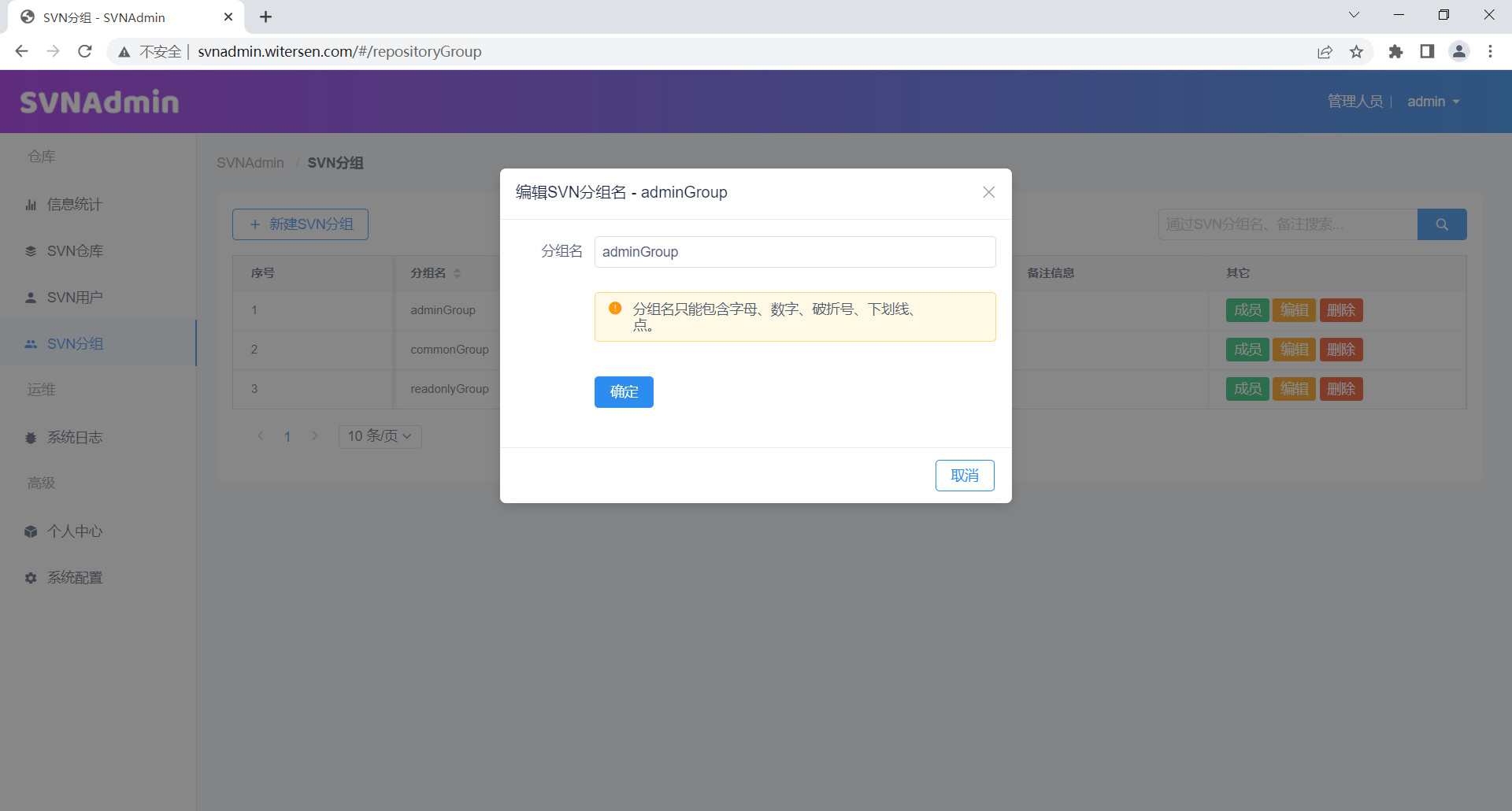This screenshot has width=1512, height=811.
Task: Click the layers icon beside SVN仓库
Action: point(31,251)
